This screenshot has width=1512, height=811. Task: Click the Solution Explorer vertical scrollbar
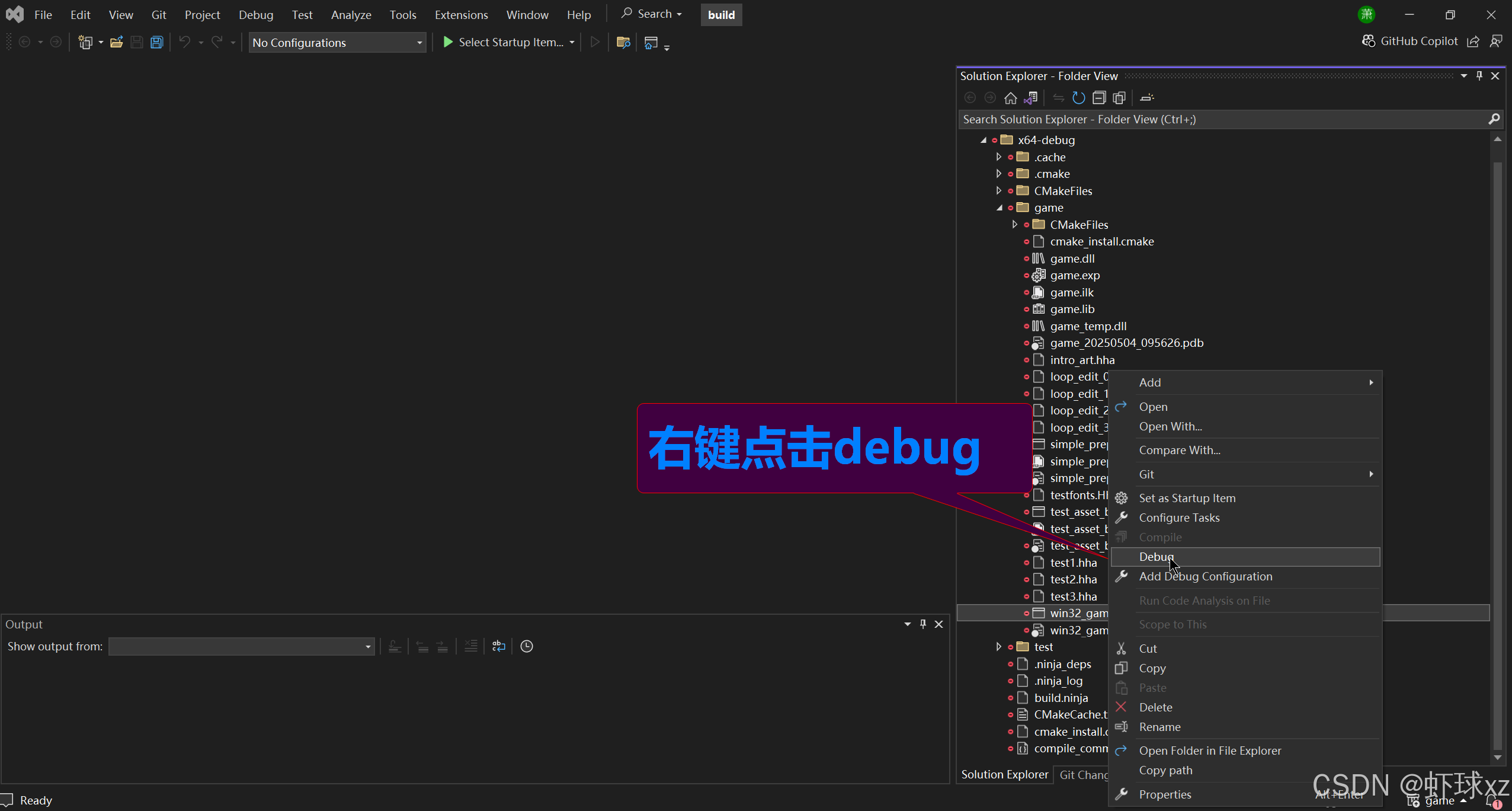1497,451
